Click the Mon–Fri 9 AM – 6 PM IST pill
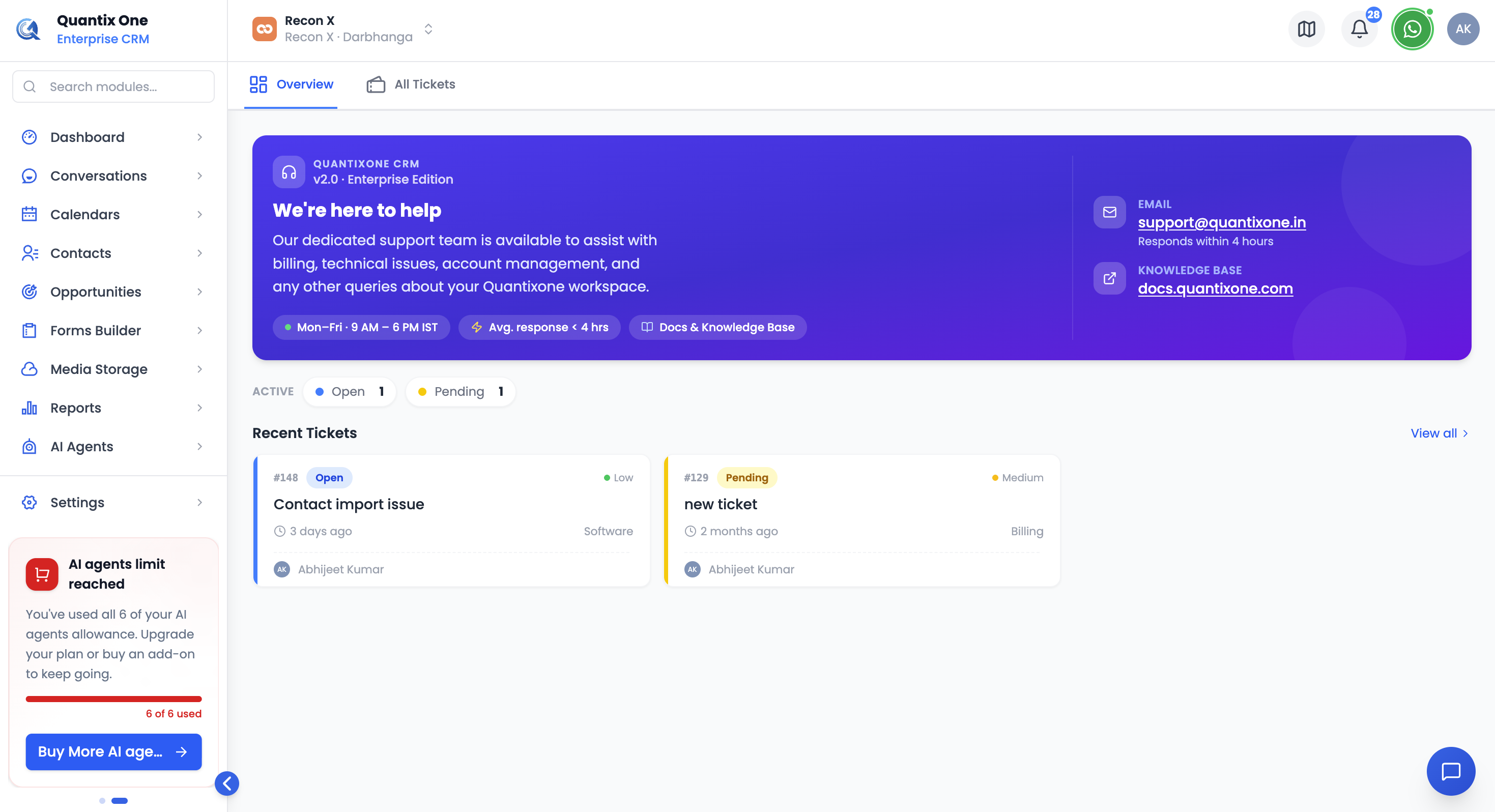 (361, 327)
